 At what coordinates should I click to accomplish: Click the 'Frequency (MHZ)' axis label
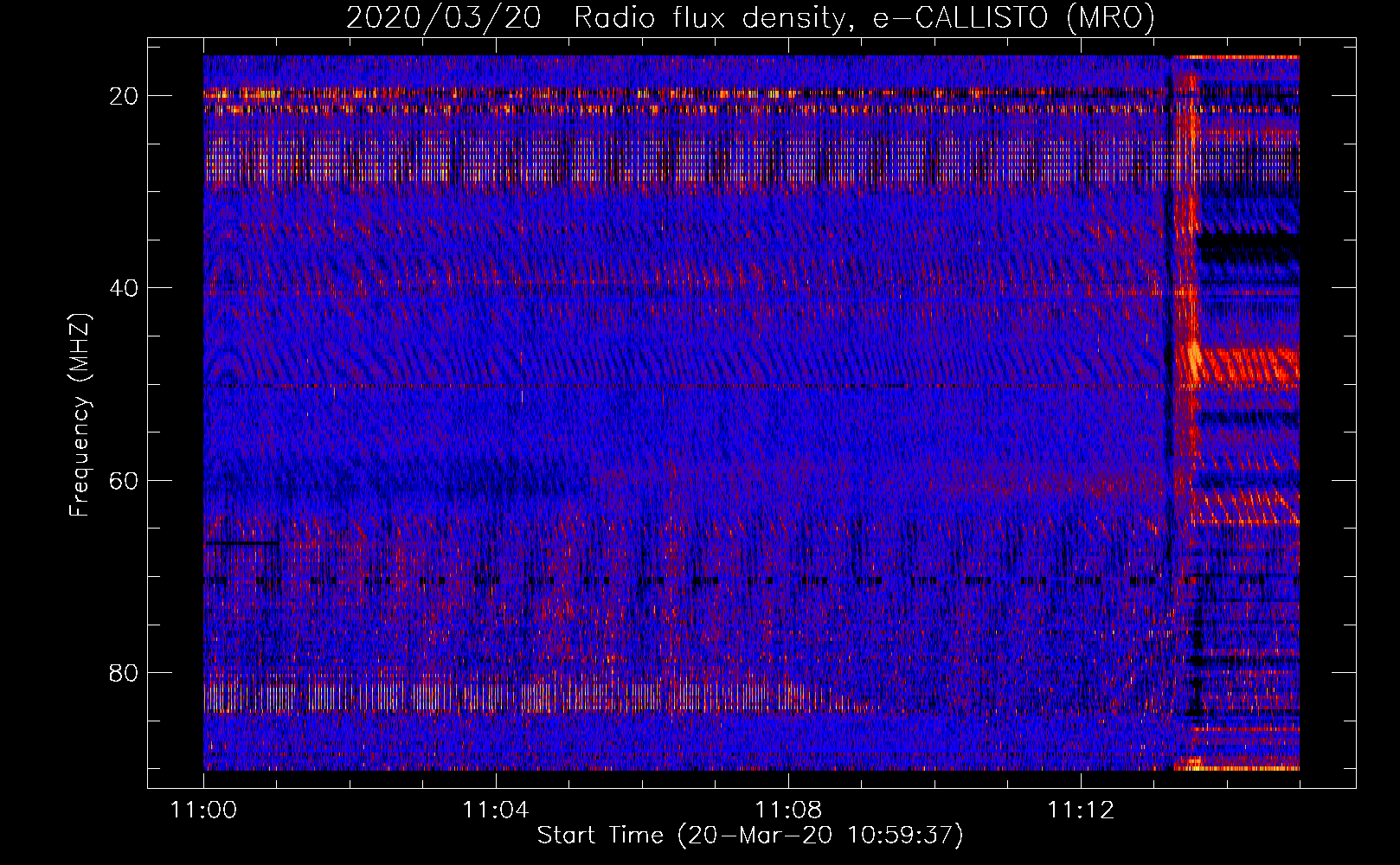[80, 415]
